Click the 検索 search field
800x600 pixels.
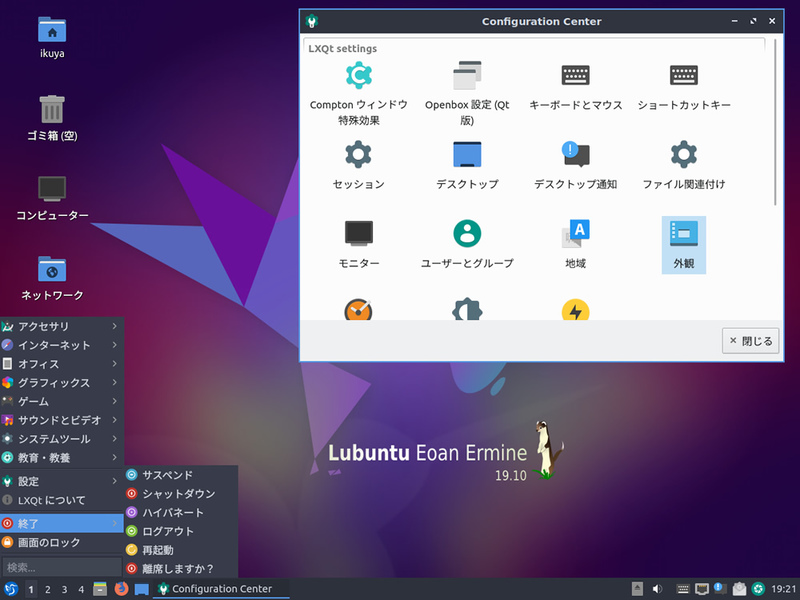(62, 567)
